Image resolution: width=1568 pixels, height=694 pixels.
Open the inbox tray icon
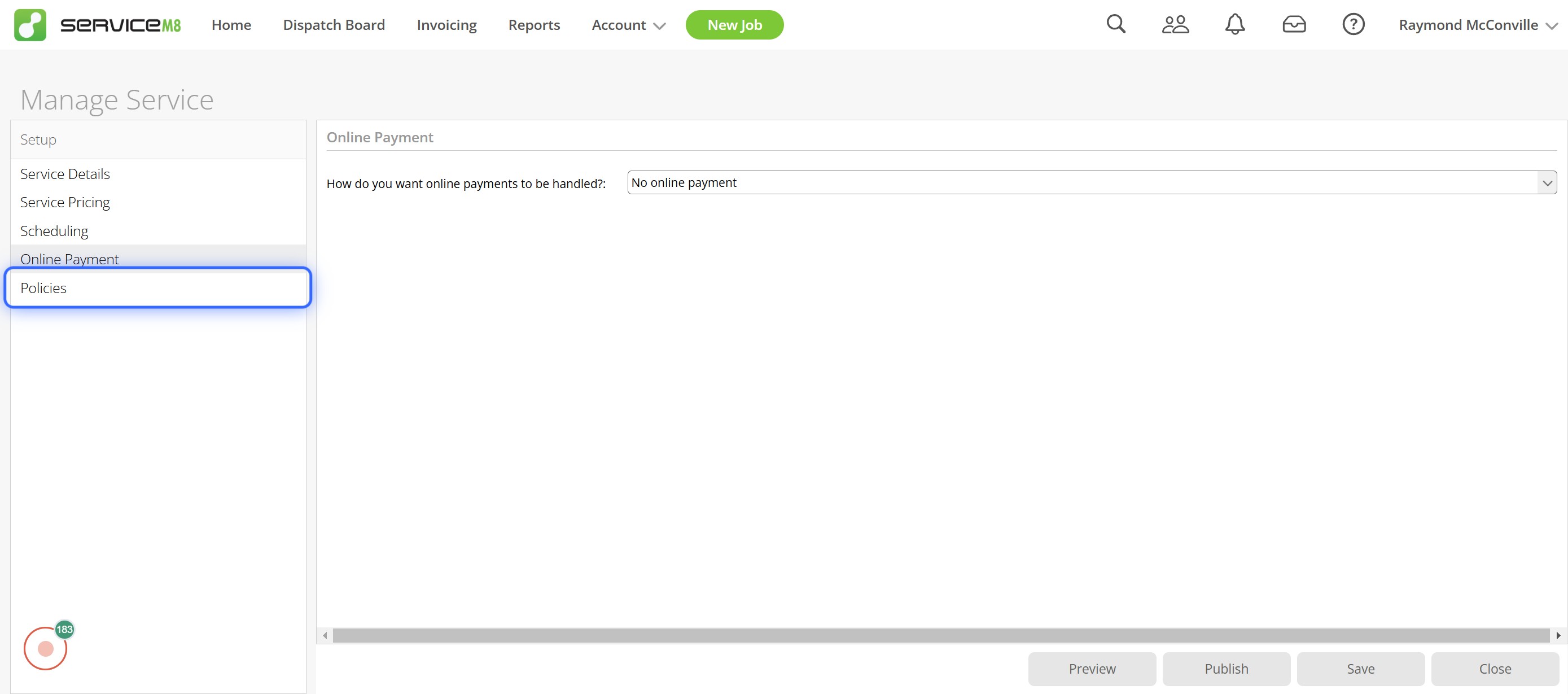[x=1294, y=24]
